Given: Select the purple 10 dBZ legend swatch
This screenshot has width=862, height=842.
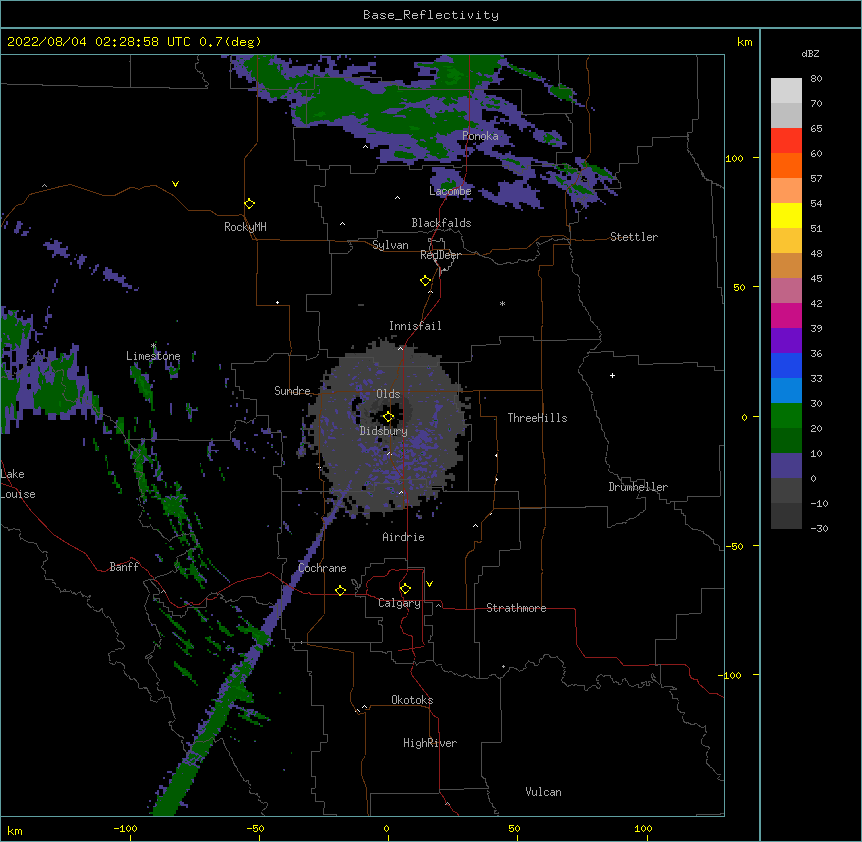Looking at the screenshot, I should [786, 466].
